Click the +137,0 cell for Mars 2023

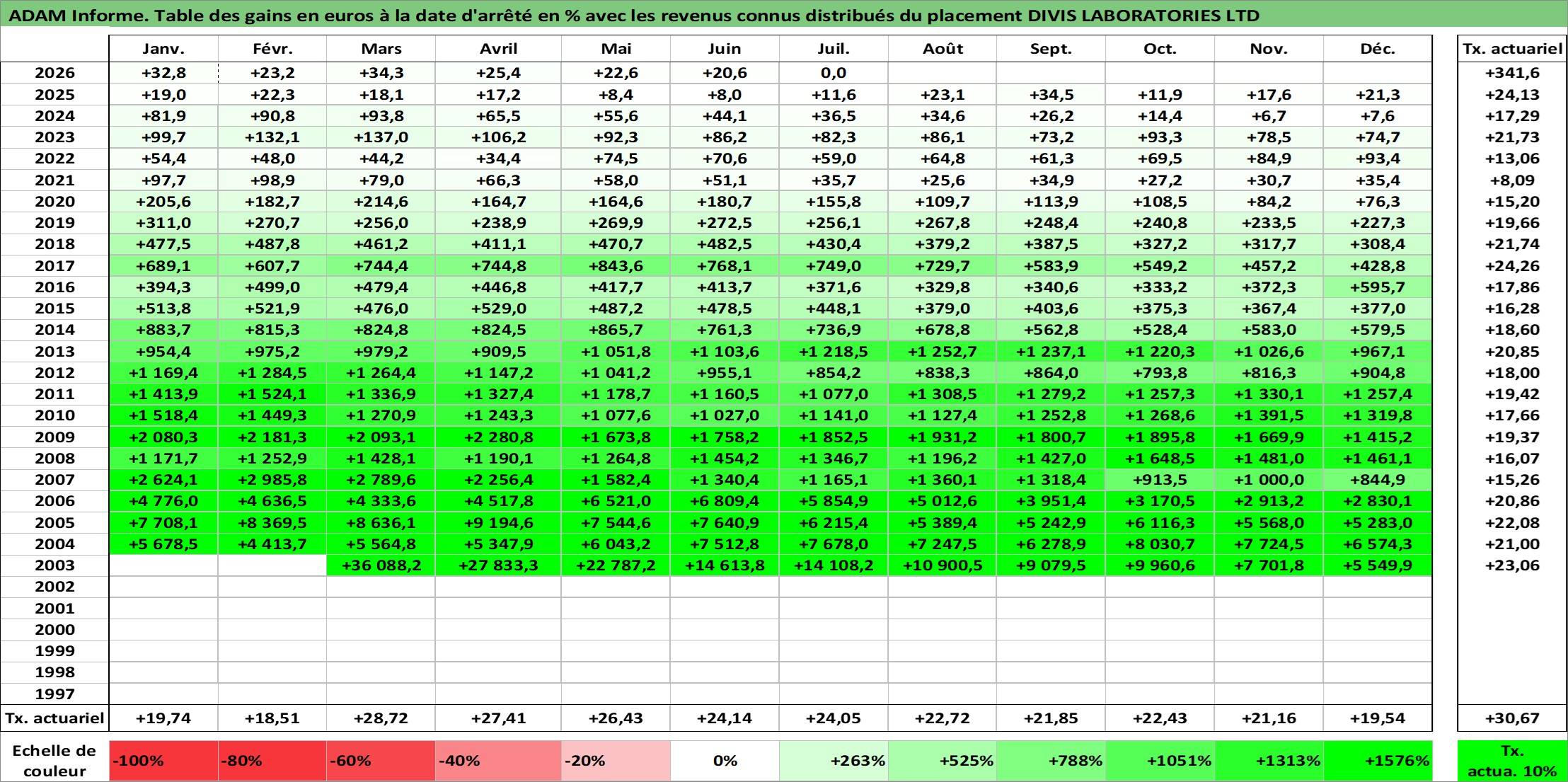click(x=381, y=137)
